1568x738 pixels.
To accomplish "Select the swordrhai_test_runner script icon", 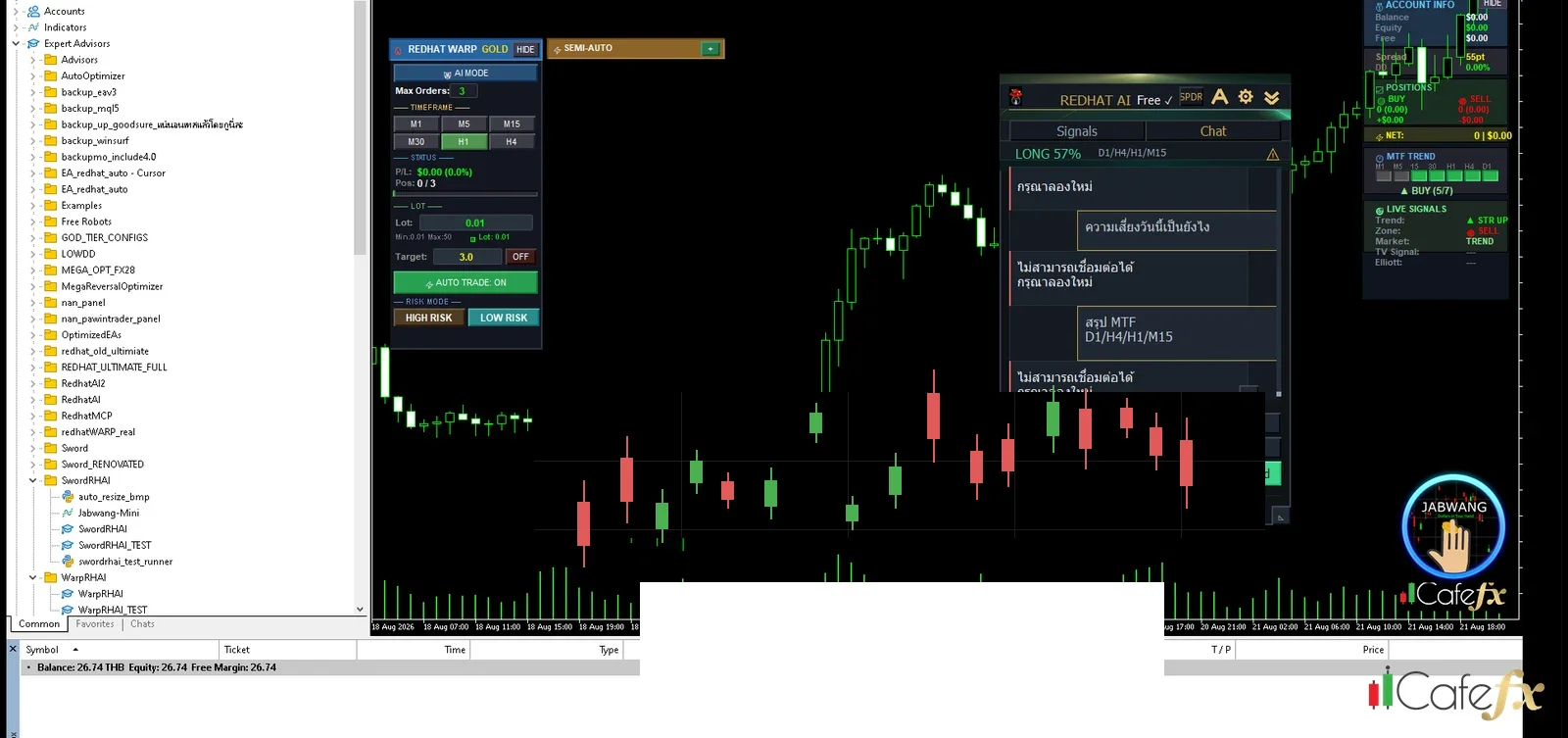I will (68, 562).
